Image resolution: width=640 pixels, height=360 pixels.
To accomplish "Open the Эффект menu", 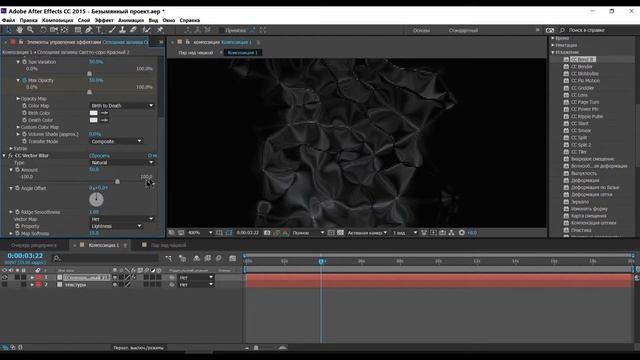I will coord(104,20).
